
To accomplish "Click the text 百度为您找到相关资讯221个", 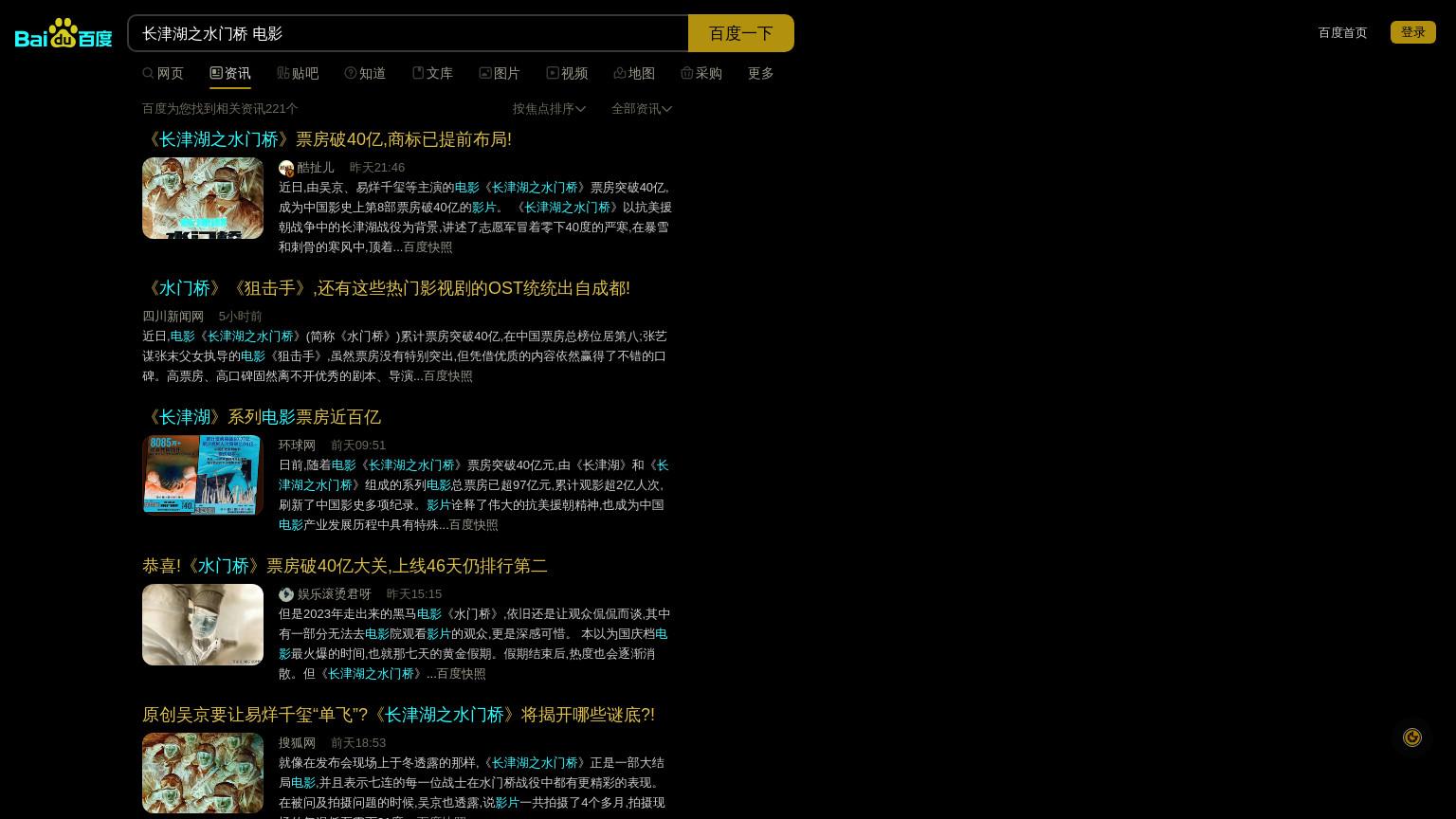I will 220,109.
